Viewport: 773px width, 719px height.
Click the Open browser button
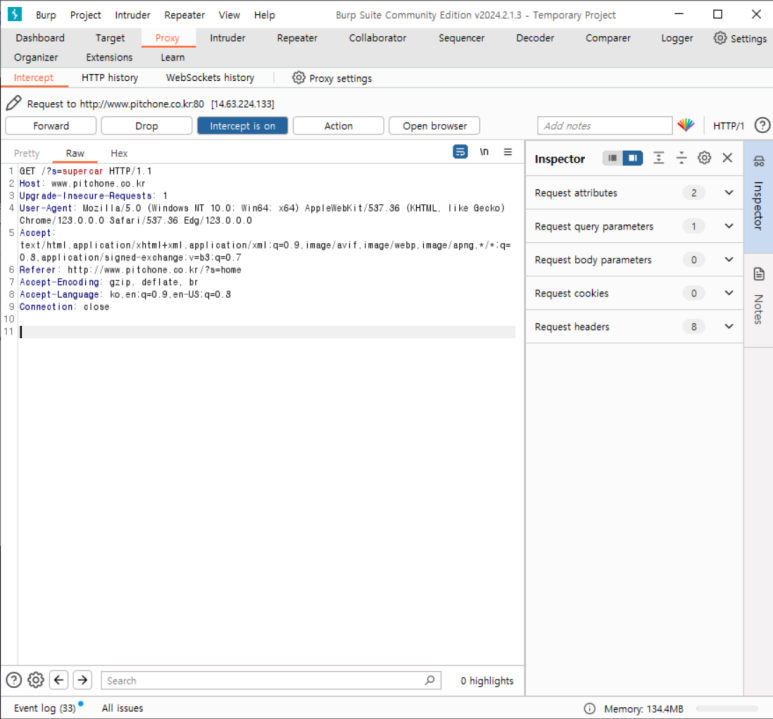tap(434, 126)
